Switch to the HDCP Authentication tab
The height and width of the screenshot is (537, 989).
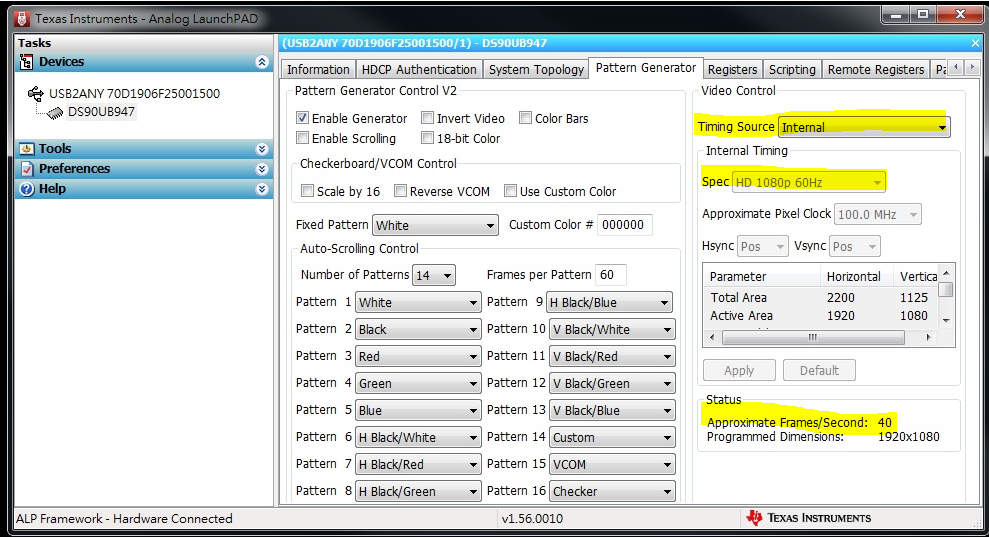[419, 69]
